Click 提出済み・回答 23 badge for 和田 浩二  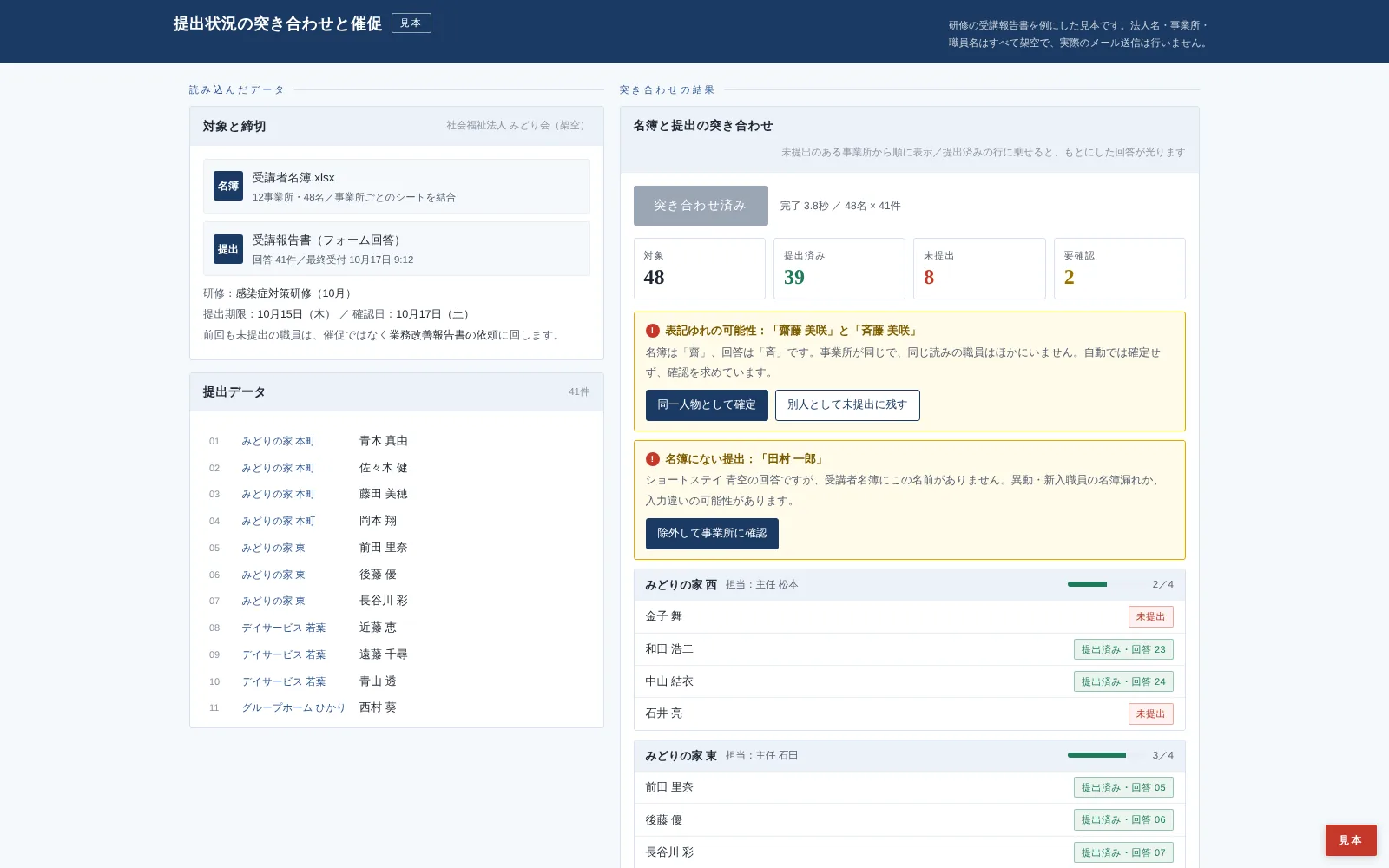click(x=1123, y=649)
